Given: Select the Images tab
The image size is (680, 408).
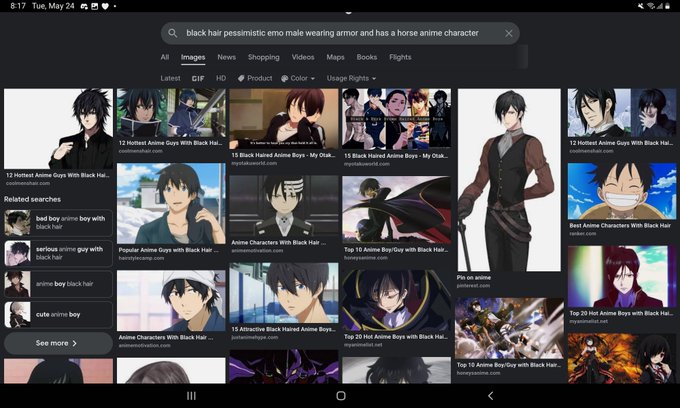Looking at the screenshot, I should (x=193, y=57).
